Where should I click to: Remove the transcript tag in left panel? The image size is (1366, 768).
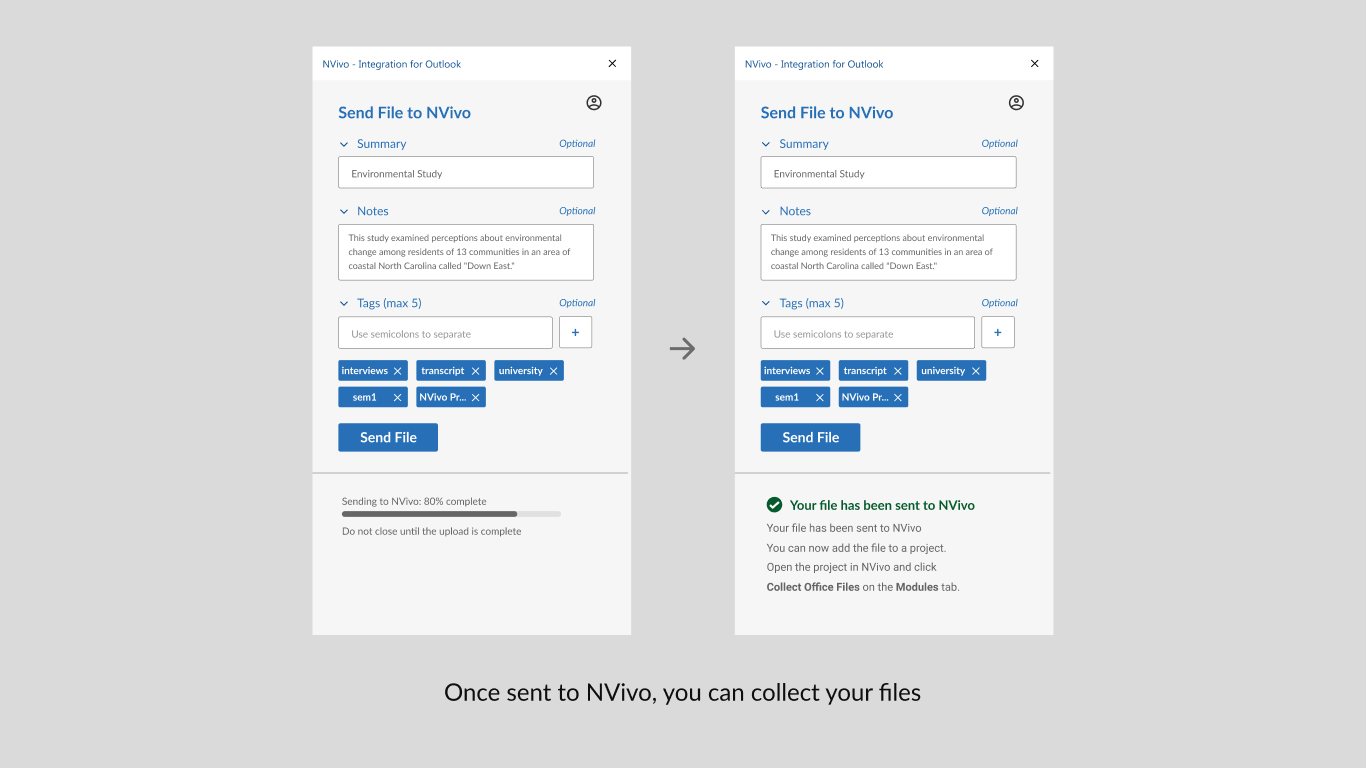click(x=475, y=371)
